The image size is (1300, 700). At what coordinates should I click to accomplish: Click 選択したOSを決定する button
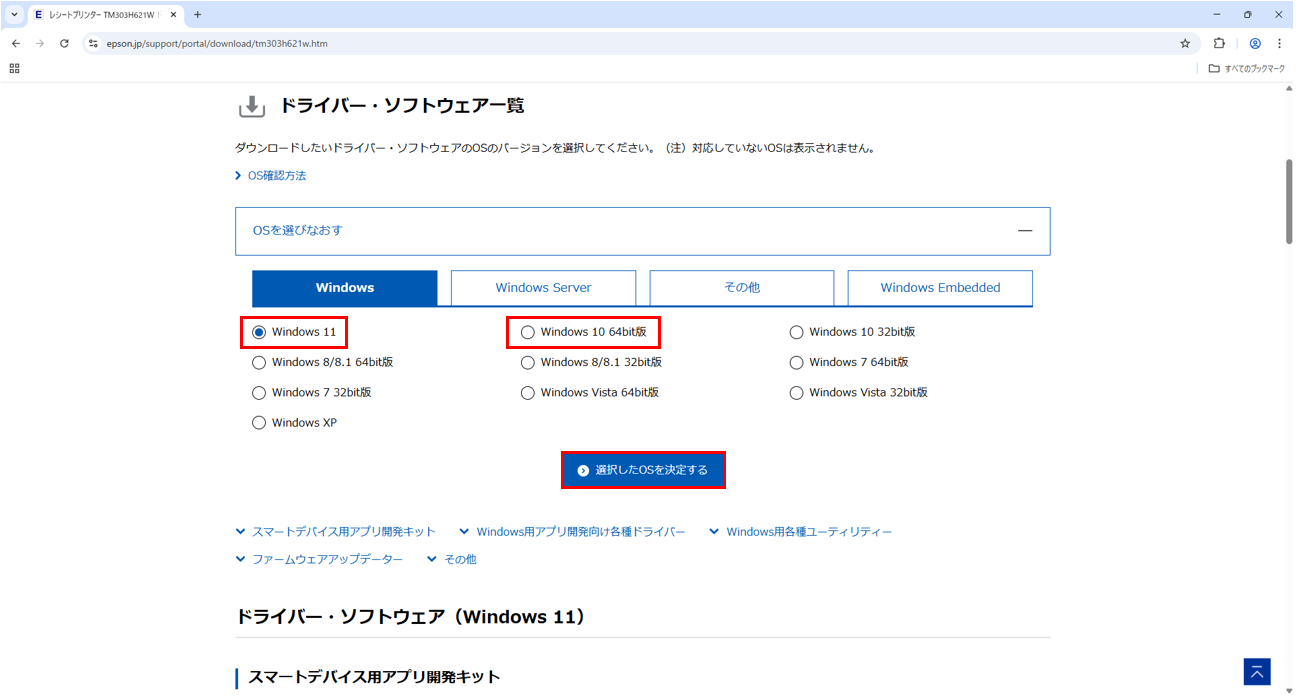(642, 470)
